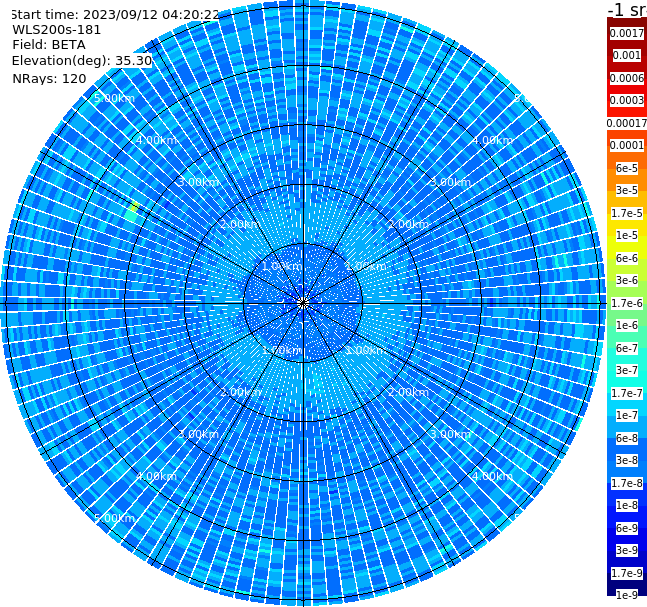This screenshot has height=607, width=647.
Task: Select the 0.0006 colorbar value
Action: [627, 78]
